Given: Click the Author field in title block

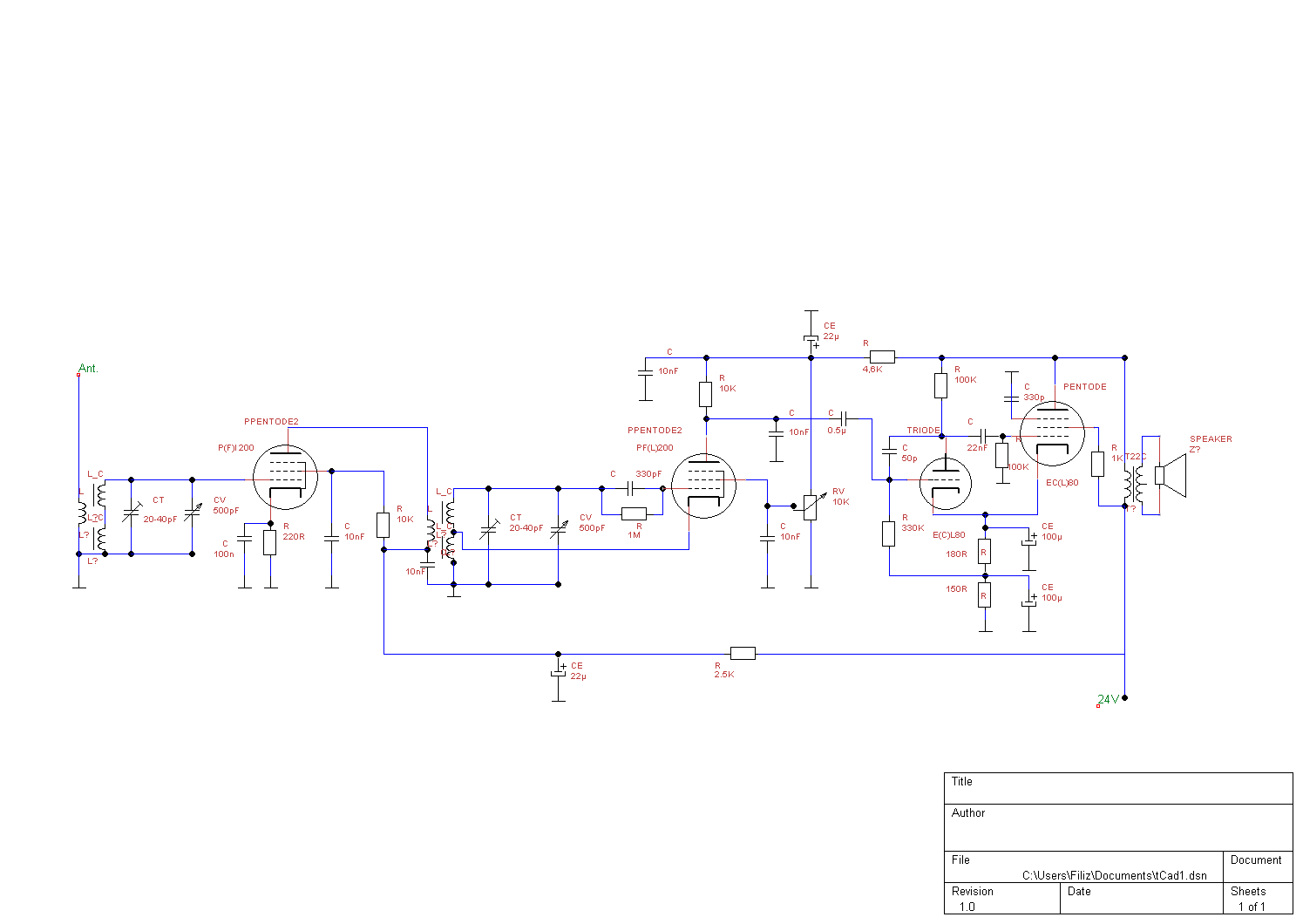Looking at the screenshot, I should tap(1117, 827).
